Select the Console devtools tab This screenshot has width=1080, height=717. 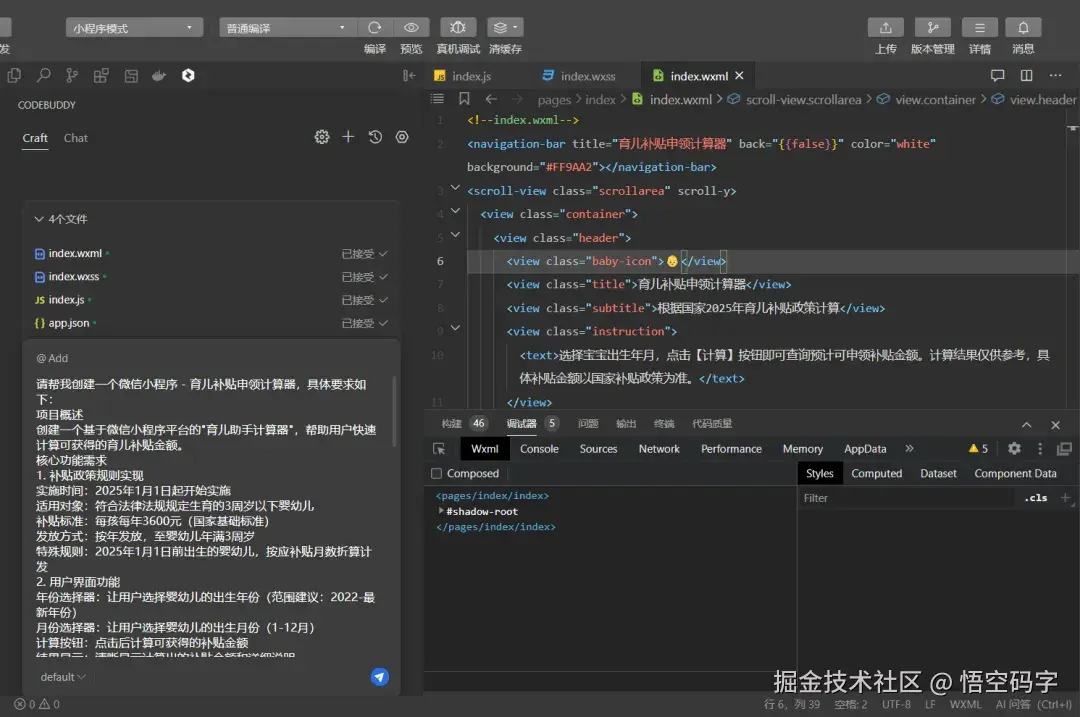click(539, 449)
